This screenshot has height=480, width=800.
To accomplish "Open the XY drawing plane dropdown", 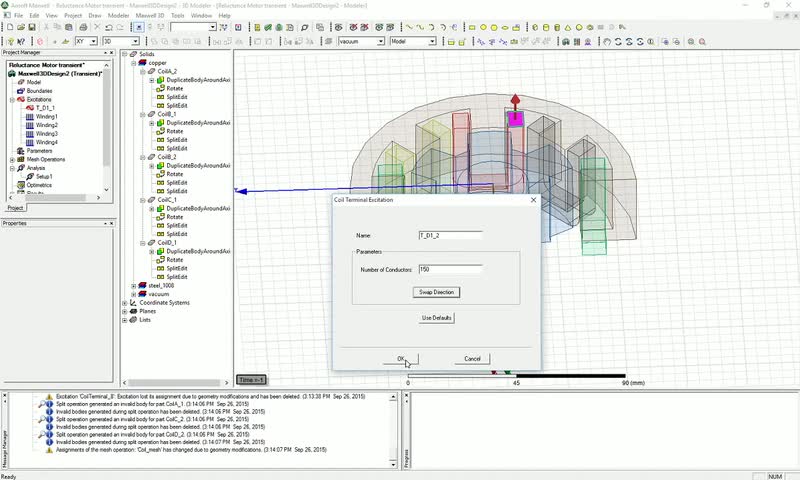I will coord(93,41).
